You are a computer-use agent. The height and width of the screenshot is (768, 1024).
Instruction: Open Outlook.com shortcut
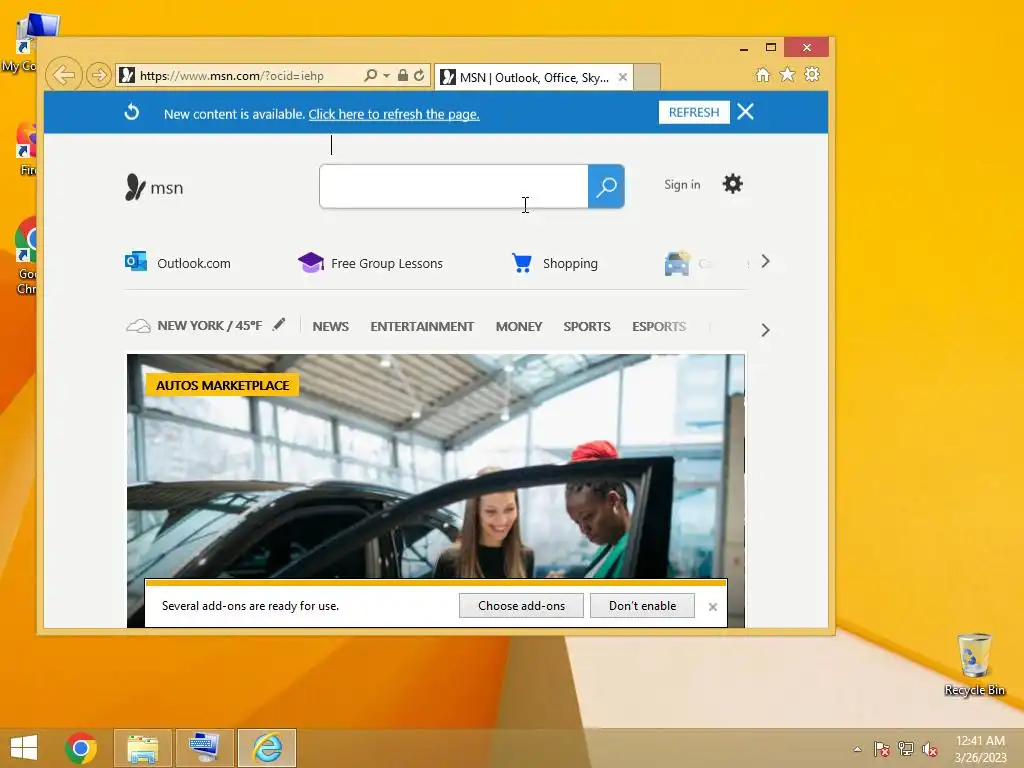click(x=193, y=263)
